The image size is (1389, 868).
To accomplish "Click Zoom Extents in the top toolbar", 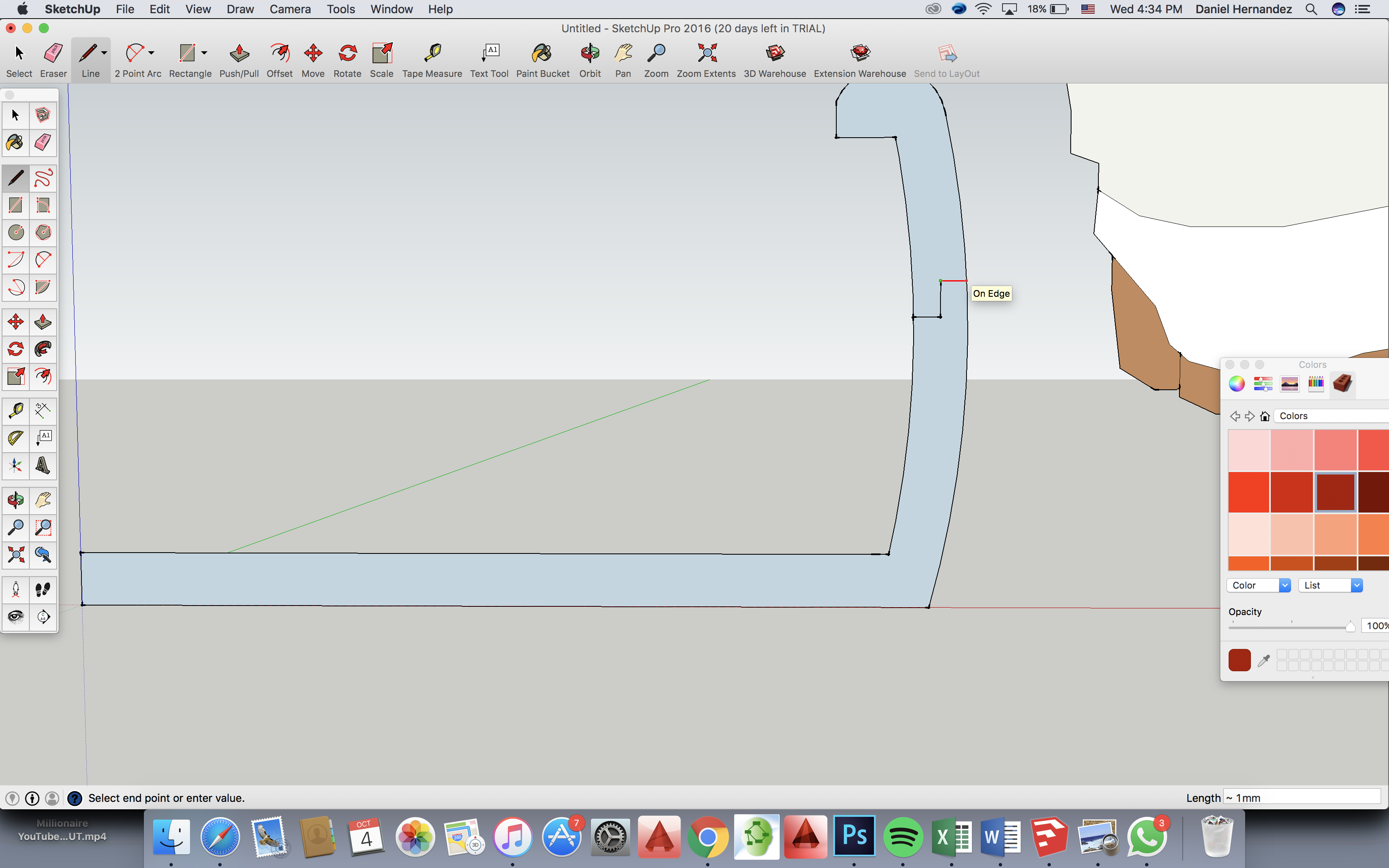I will click(x=706, y=60).
